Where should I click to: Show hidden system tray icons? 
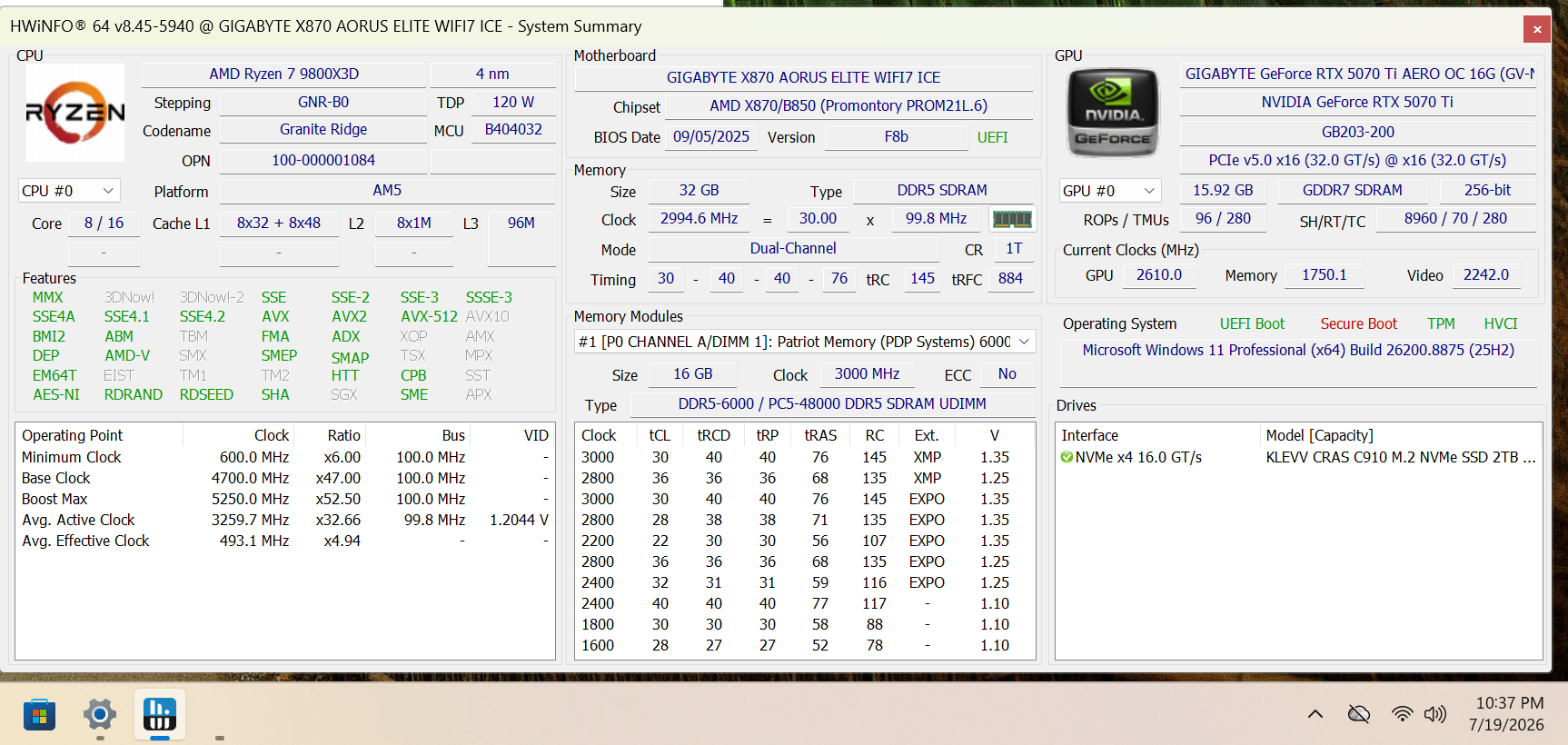click(1315, 714)
